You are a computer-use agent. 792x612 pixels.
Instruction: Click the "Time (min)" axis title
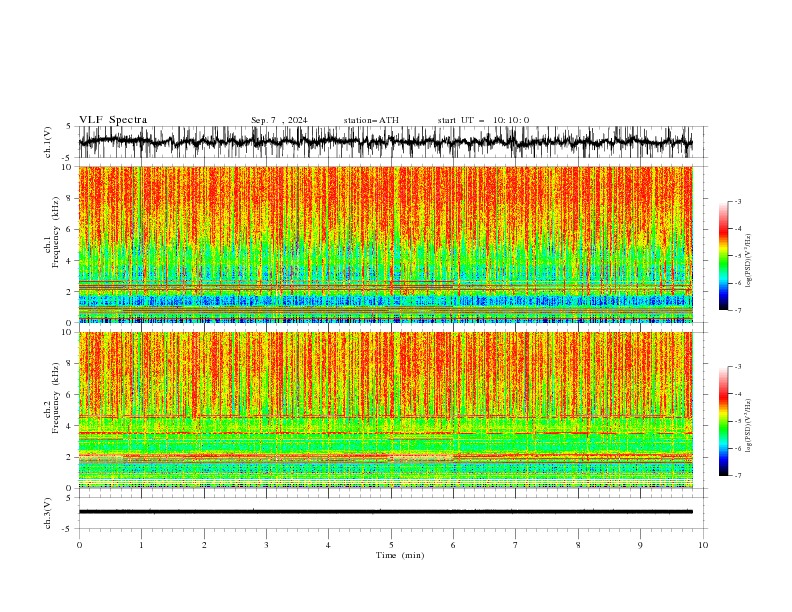pos(400,555)
